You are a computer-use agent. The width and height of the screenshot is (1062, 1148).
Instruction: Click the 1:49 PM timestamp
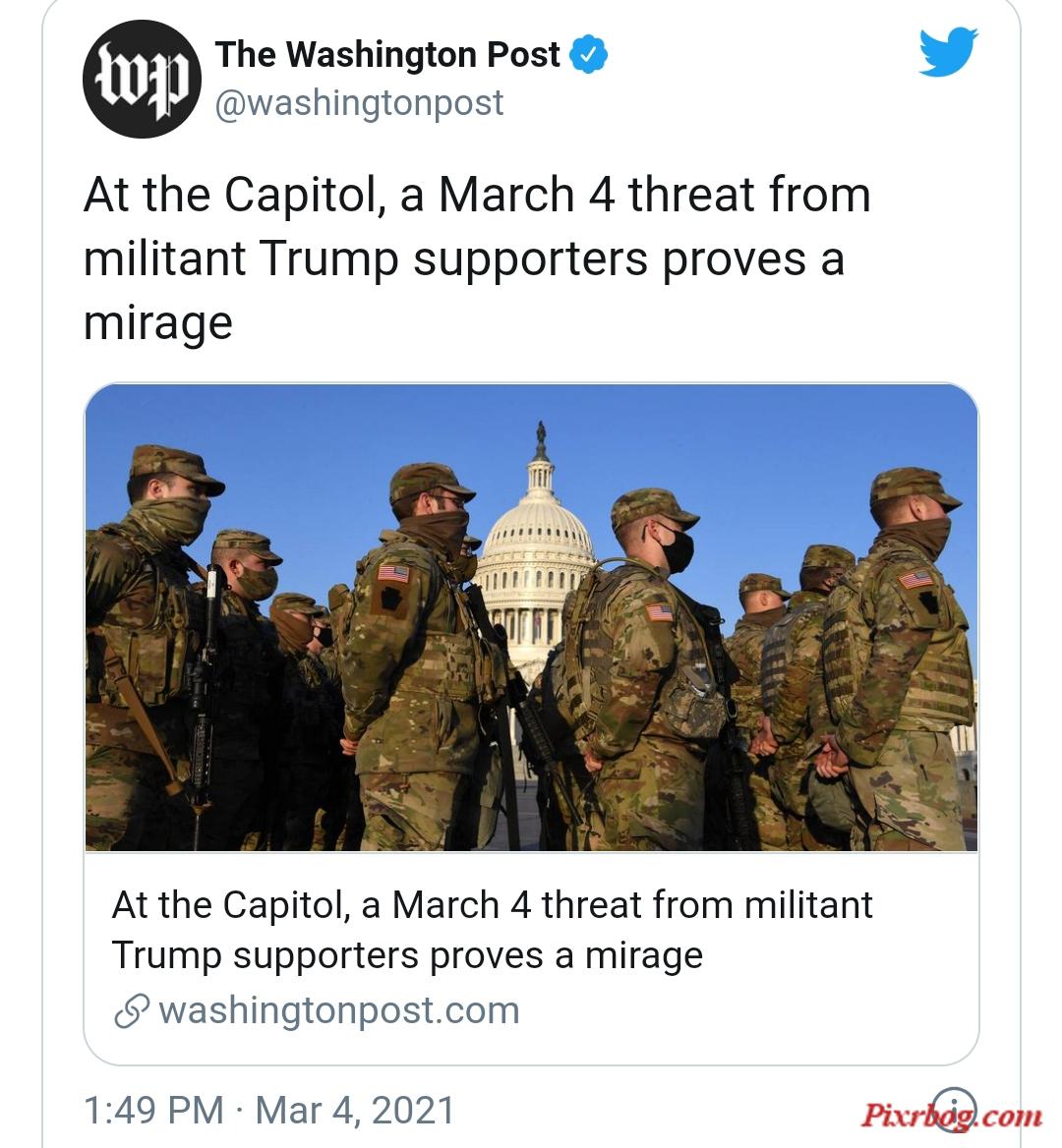tap(153, 1110)
